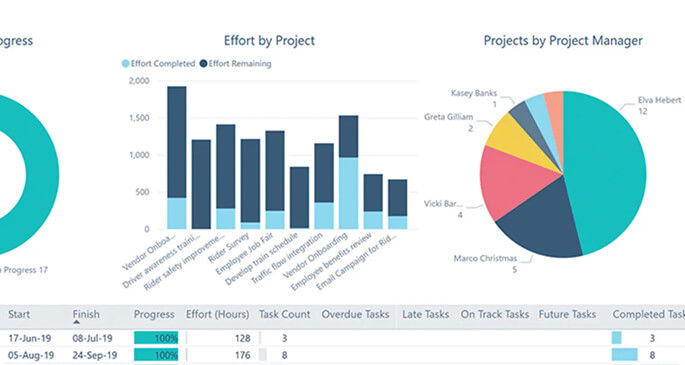The width and height of the screenshot is (685, 365).
Task: Click the Employee Job Fair bar
Action: (x=275, y=180)
